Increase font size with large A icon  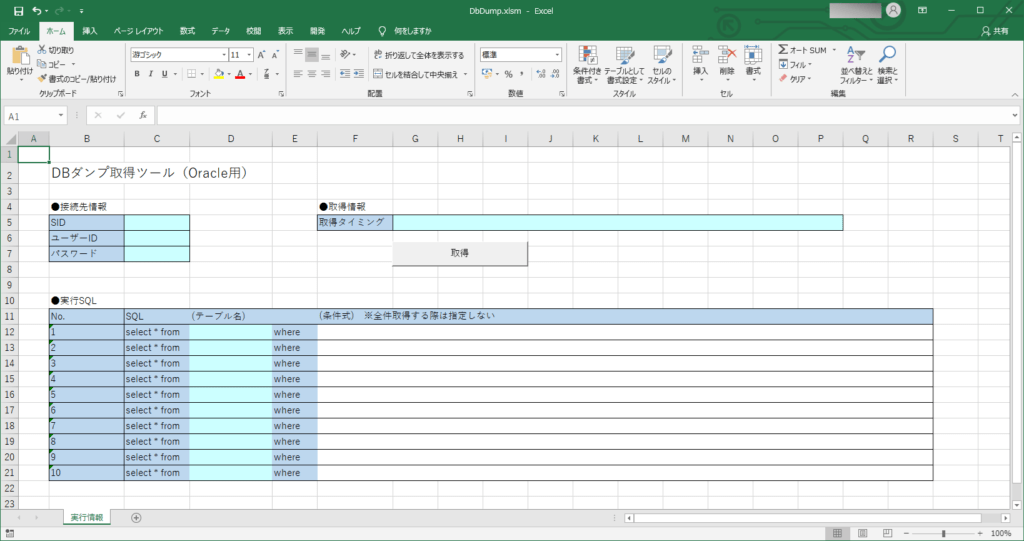coord(261,55)
